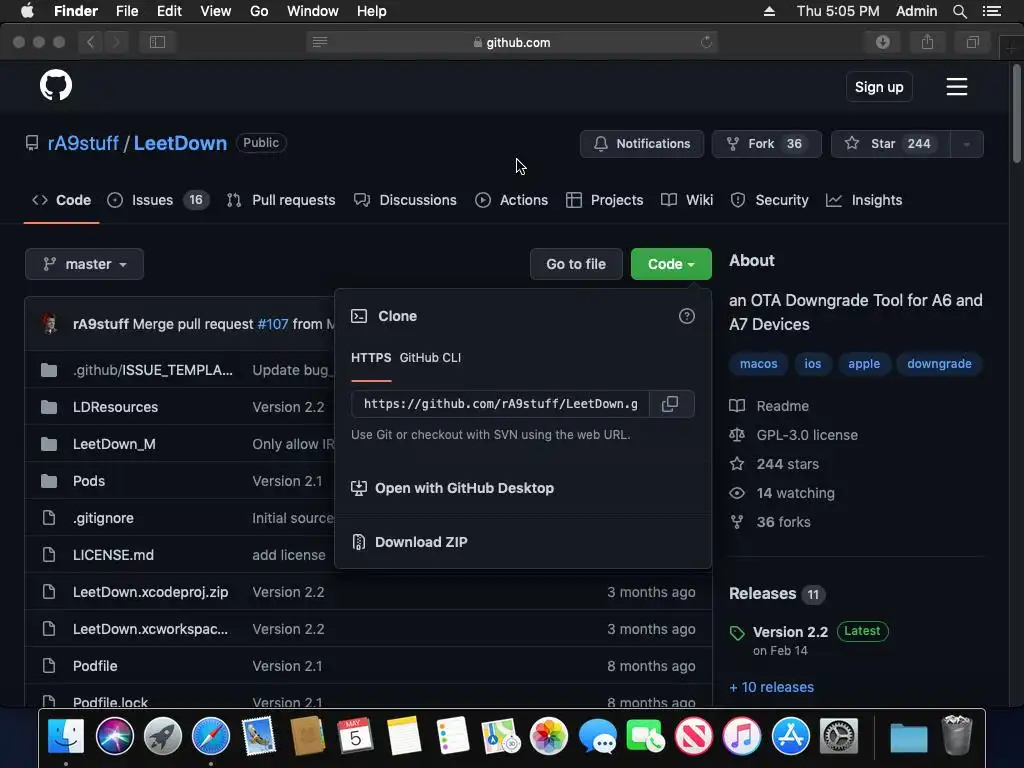Switch to the Actions tab
This screenshot has height=768, width=1024.
(x=511, y=200)
